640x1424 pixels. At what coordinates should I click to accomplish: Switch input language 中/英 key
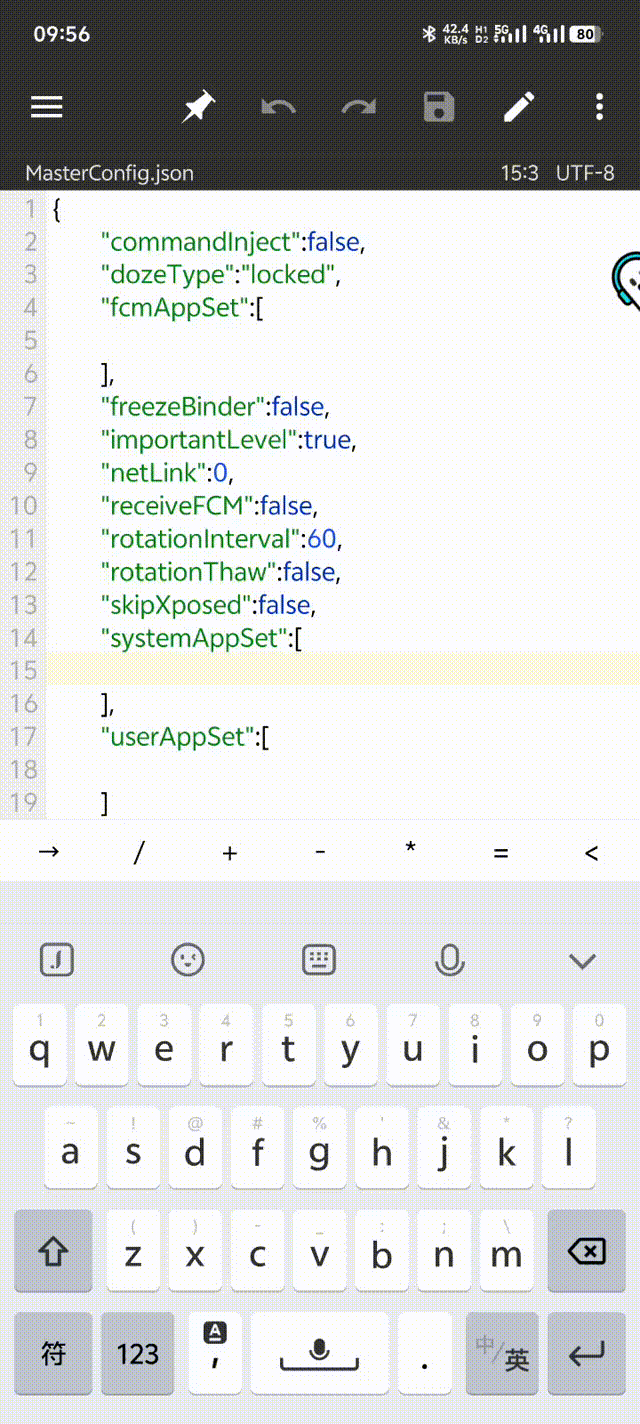(x=503, y=1353)
